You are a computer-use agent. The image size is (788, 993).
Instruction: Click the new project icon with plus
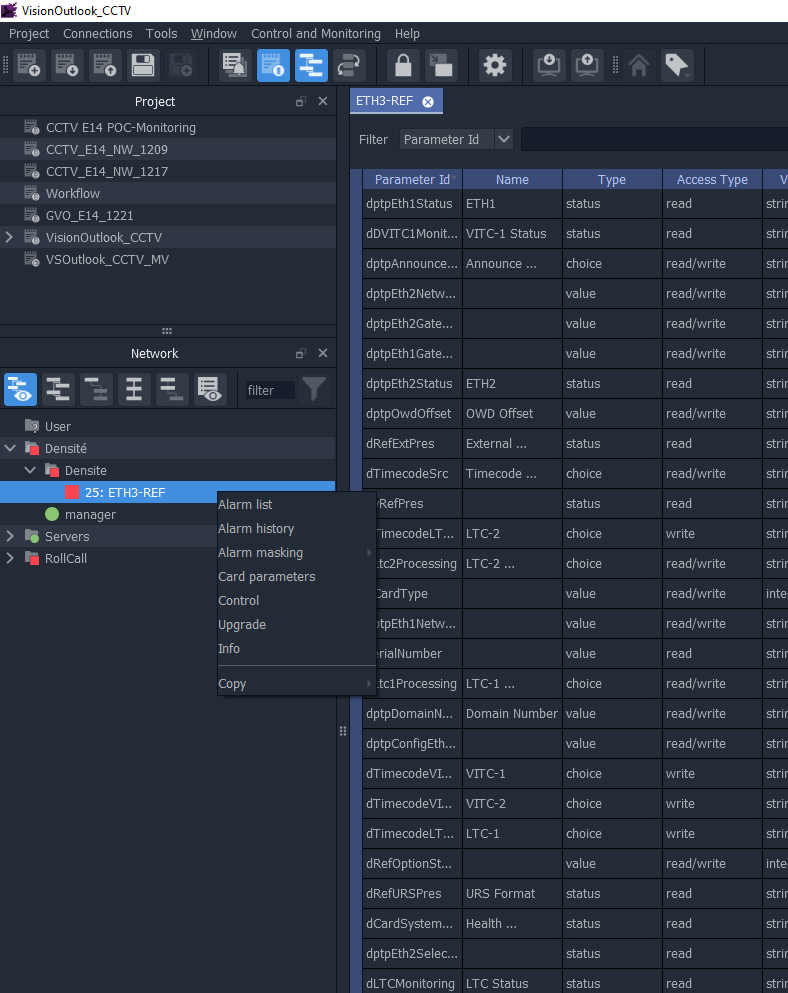click(x=29, y=66)
